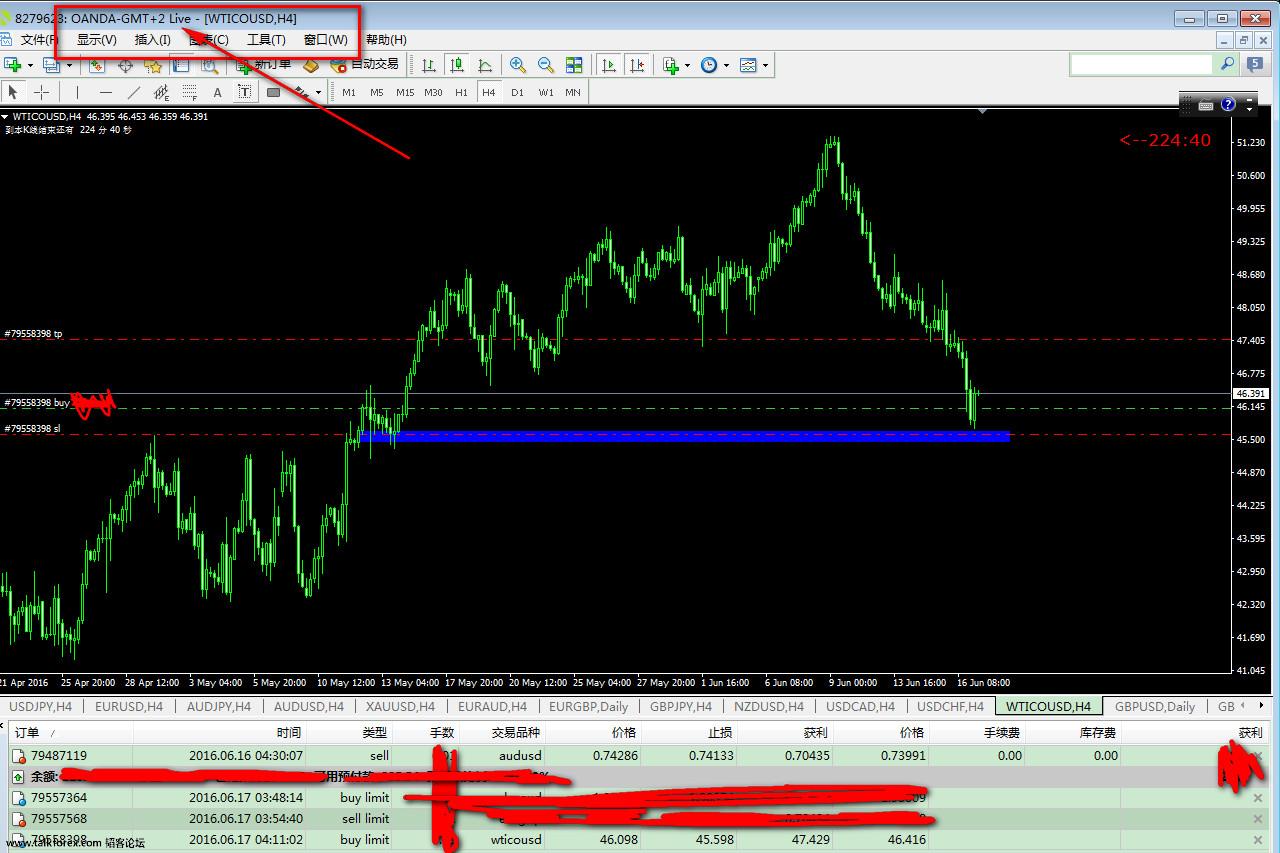Image resolution: width=1280 pixels, height=853 pixels.
Task: Toggle the Terminal panel icon
Action: [x=181, y=65]
